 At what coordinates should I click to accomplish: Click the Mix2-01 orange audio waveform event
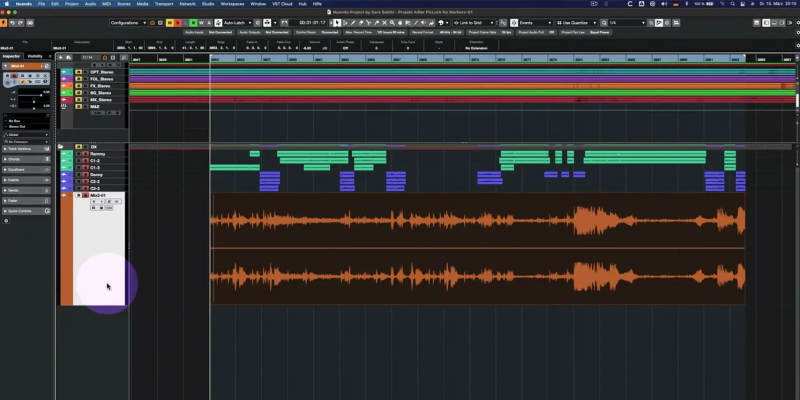click(x=478, y=248)
